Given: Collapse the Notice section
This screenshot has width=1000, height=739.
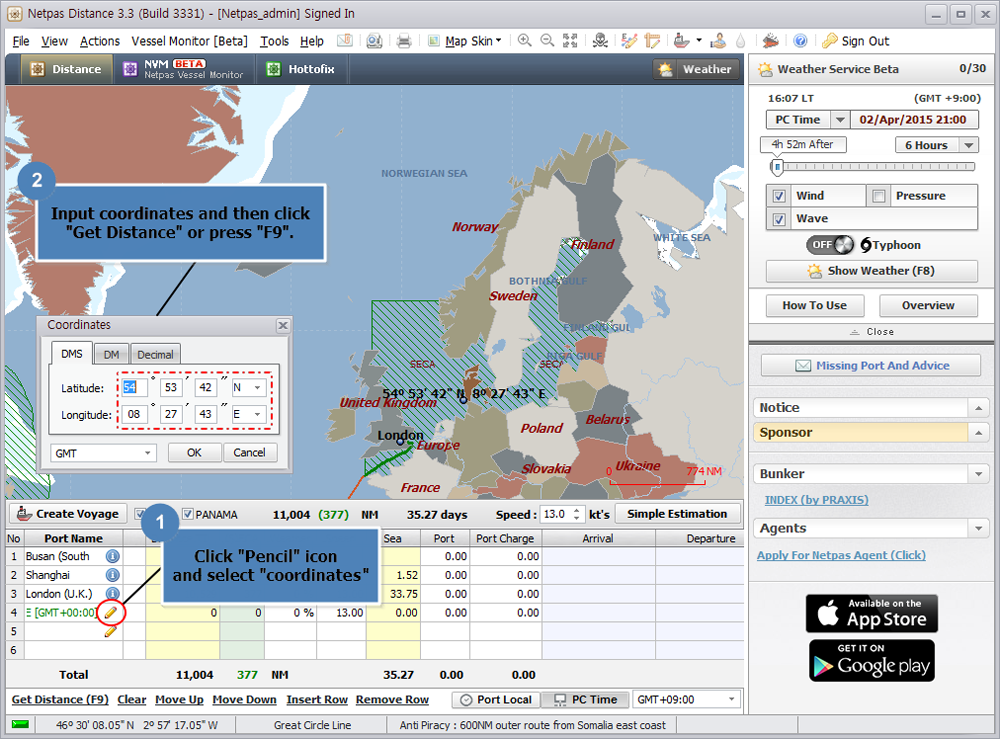Looking at the screenshot, I should tap(978, 407).
